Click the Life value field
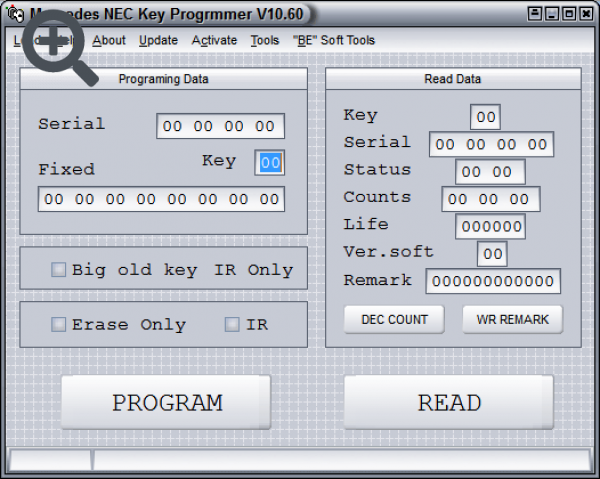Image resolution: width=600 pixels, height=479 pixels. [x=490, y=226]
